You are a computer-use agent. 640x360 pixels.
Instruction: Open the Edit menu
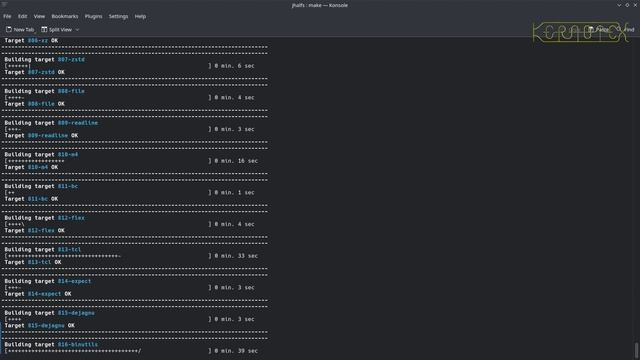[x=22, y=16]
